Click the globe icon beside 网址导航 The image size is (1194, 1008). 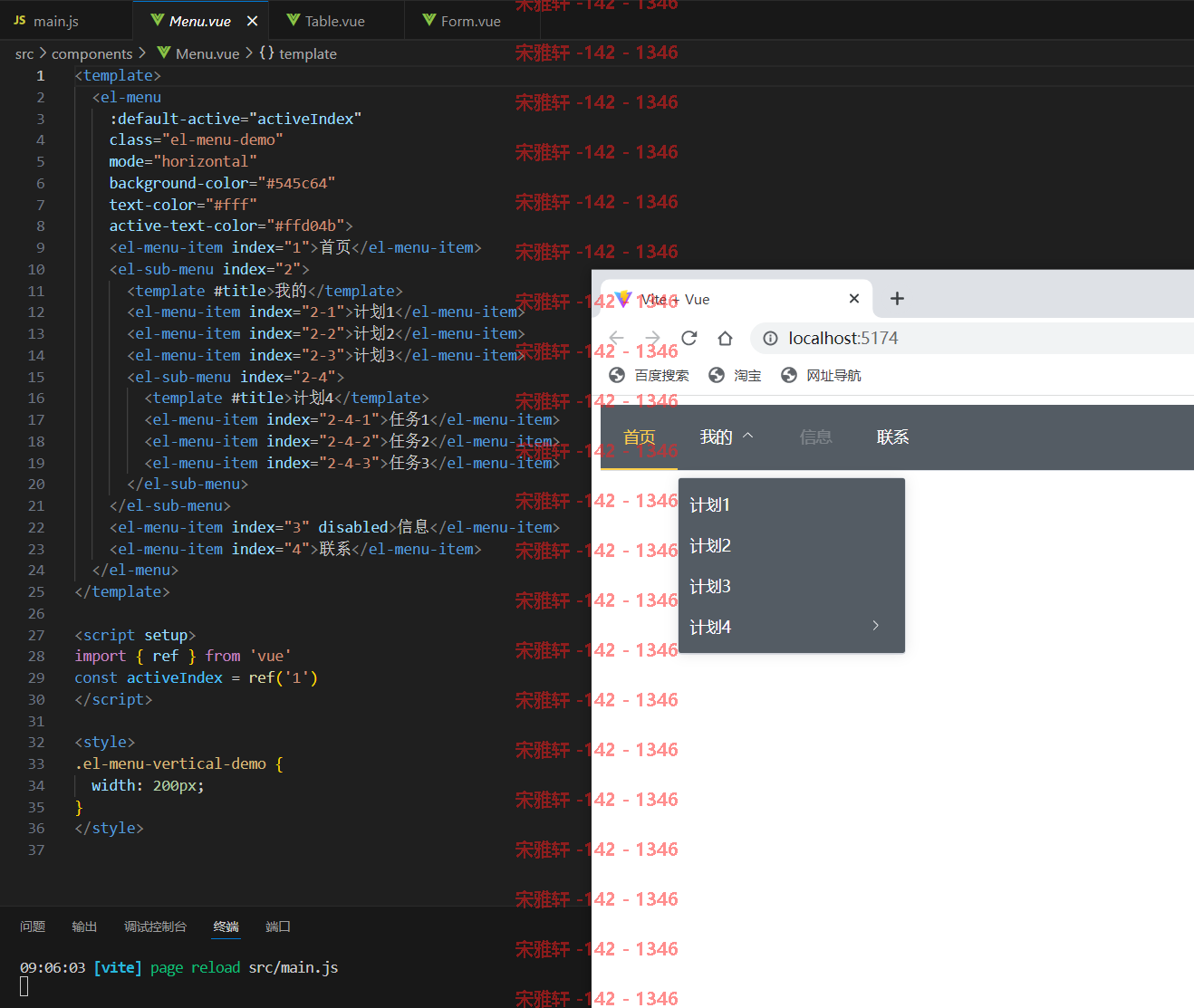(789, 375)
